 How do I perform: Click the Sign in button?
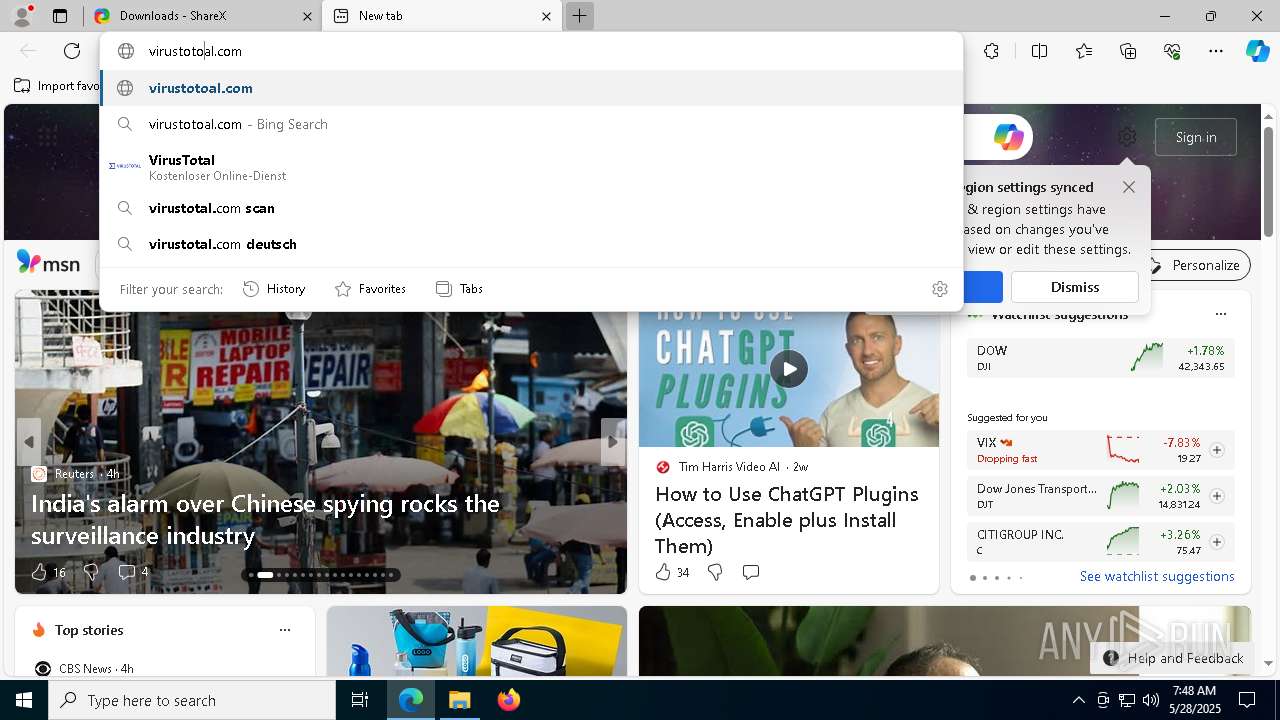[x=1196, y=137]
